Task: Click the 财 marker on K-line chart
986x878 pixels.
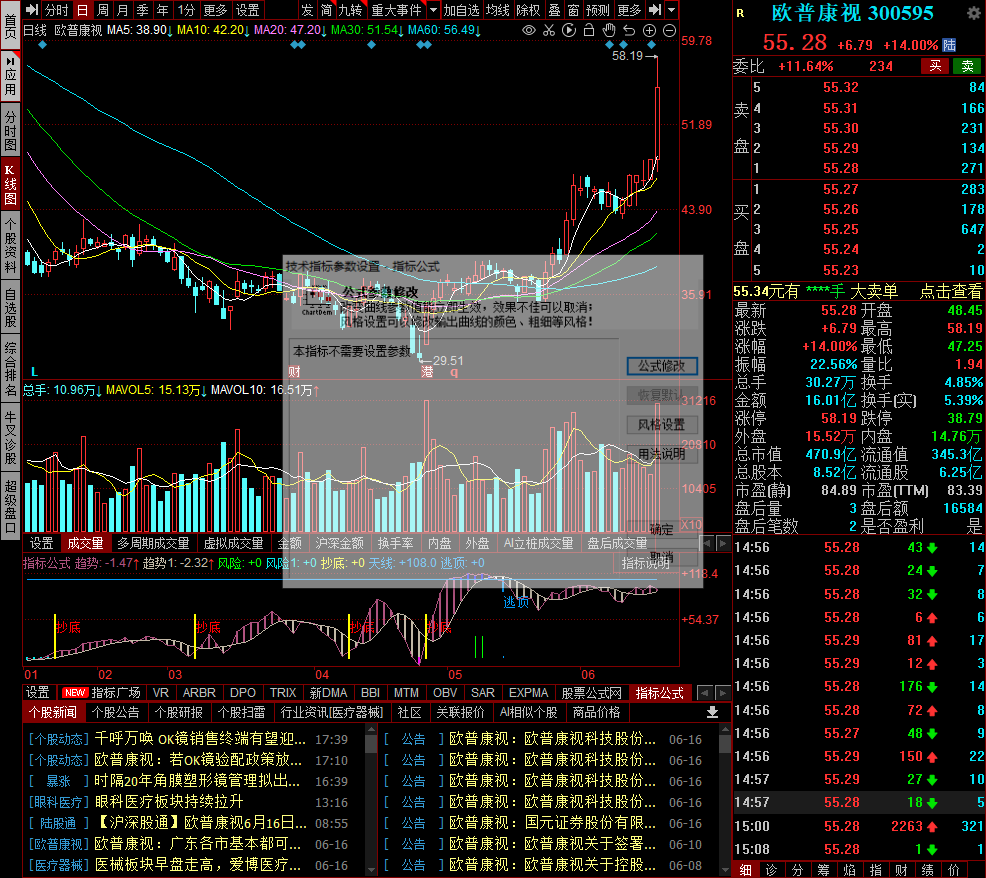Action: pyautogui.click(x=294, y=372)
